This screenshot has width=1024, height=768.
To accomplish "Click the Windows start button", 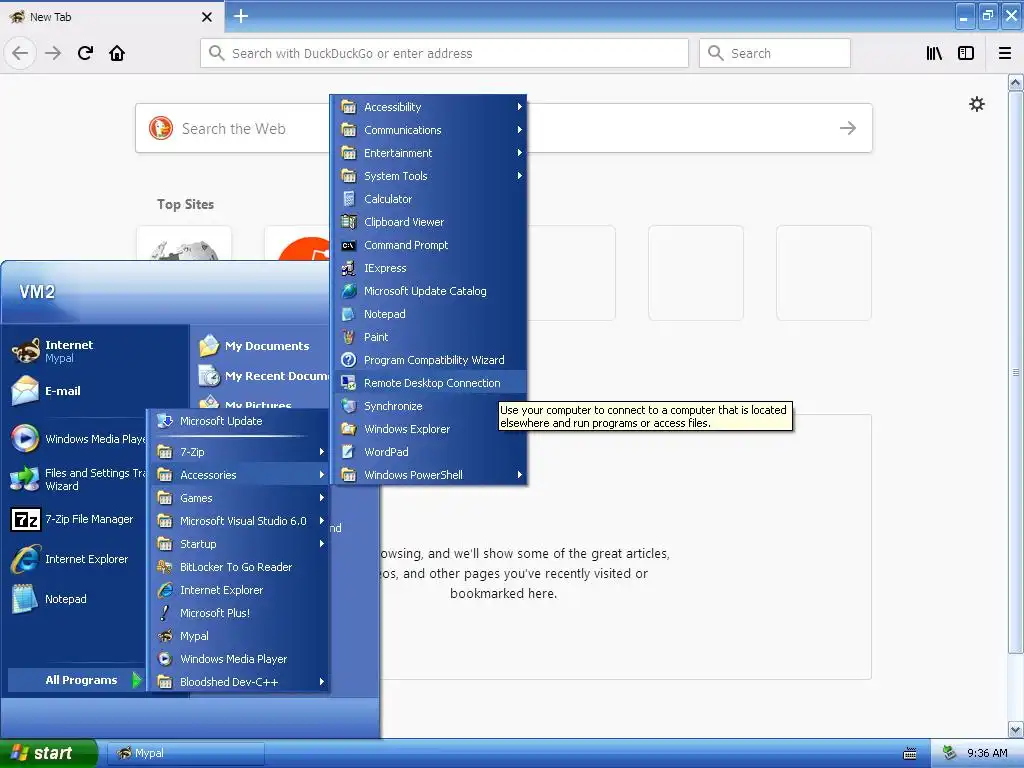I will click(49, 753).
